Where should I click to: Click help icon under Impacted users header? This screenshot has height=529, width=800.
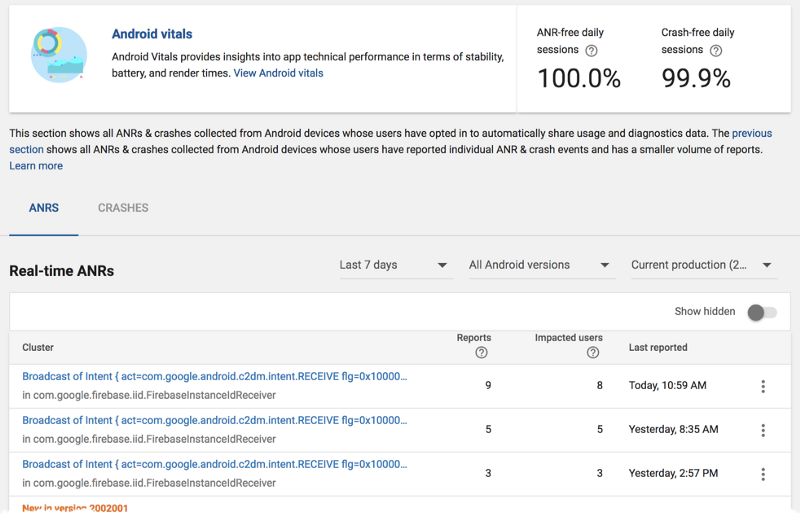pos(593,353)
